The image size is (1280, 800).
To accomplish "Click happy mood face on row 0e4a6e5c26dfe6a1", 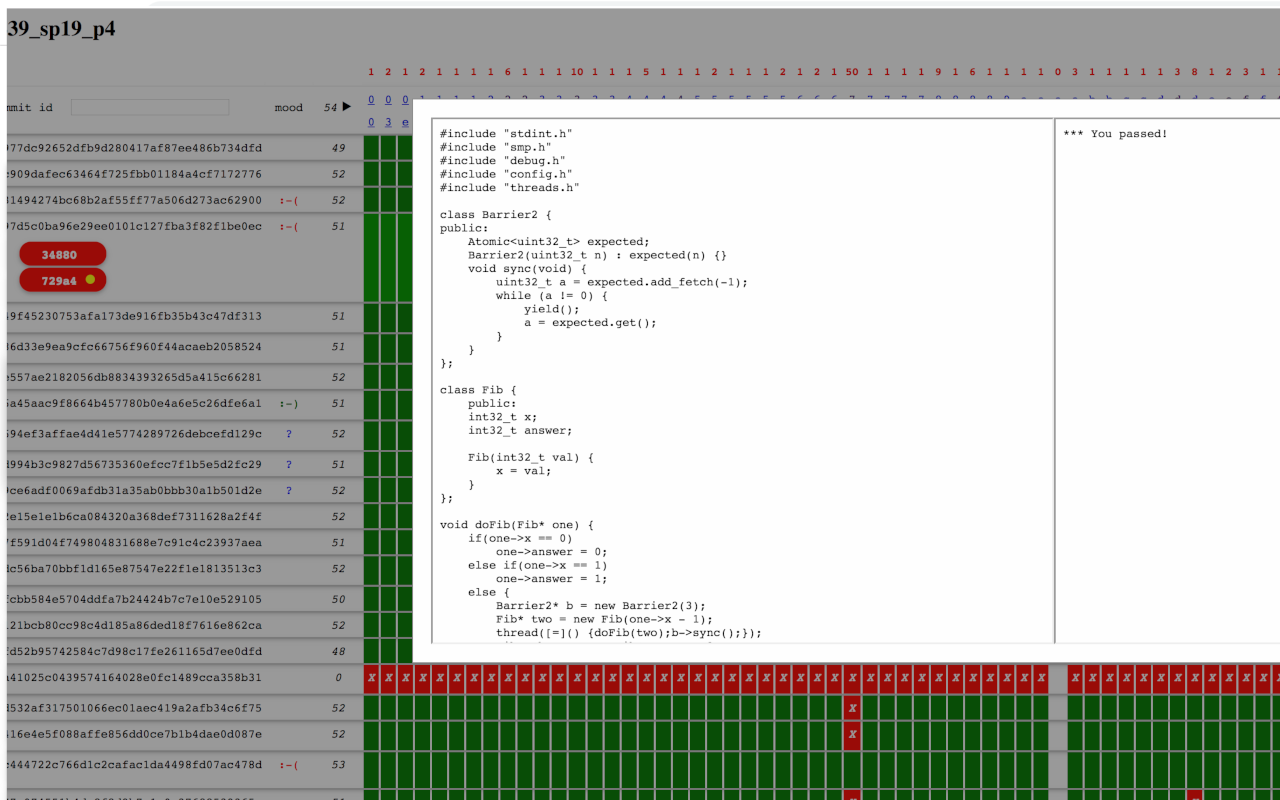I will coord(289,404).
